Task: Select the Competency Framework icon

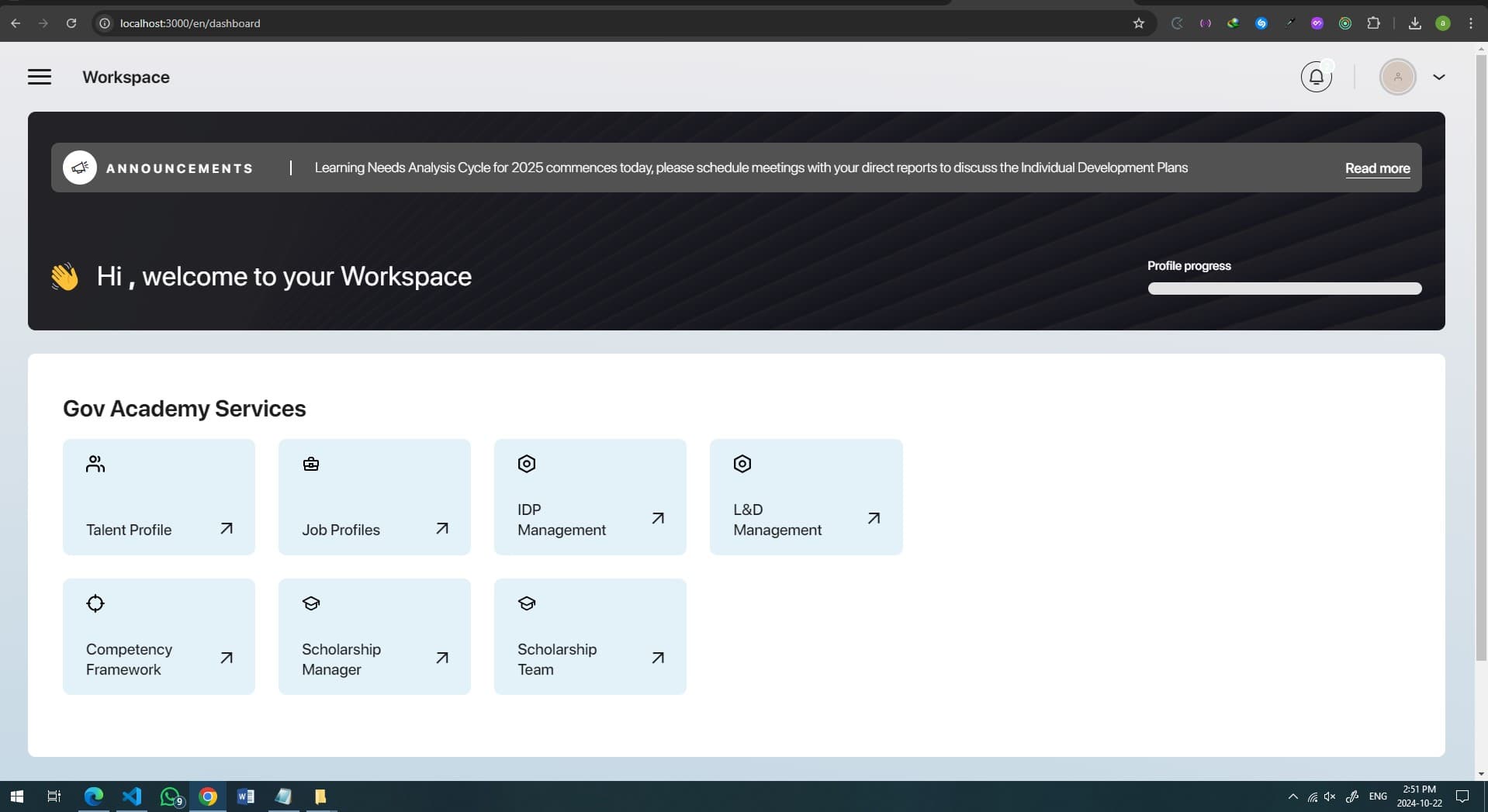Action: pyautogui.click(x=95, y=603)
